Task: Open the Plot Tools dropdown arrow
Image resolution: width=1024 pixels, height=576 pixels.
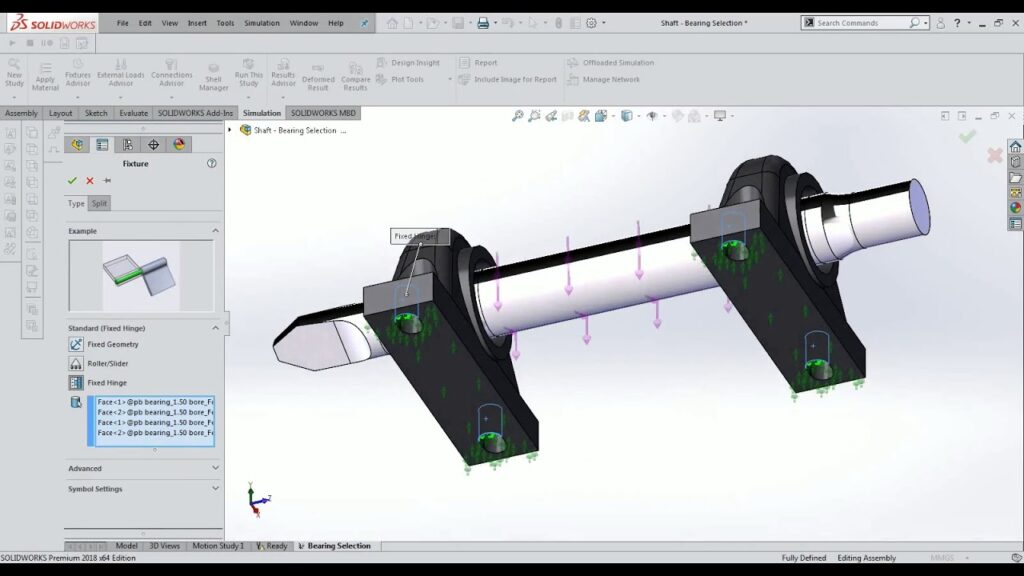Action: (x=449, y=80)
